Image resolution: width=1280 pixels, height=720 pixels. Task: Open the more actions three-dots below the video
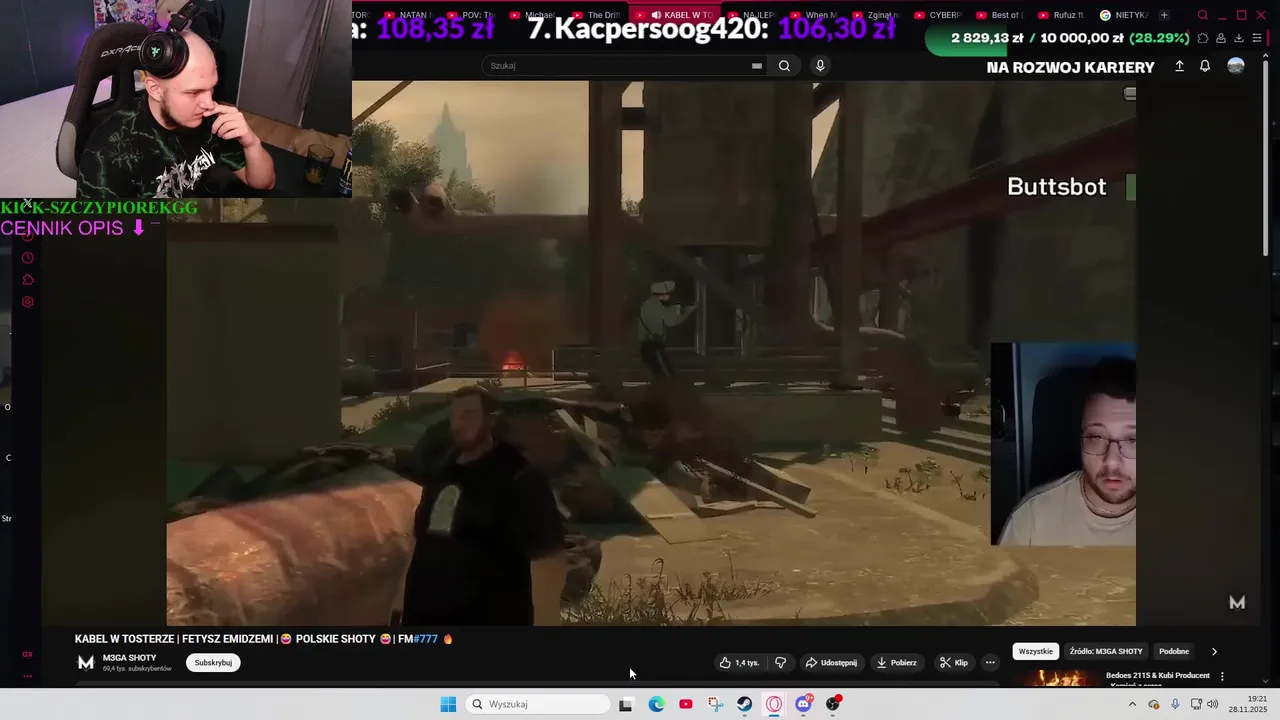point(990,663)
